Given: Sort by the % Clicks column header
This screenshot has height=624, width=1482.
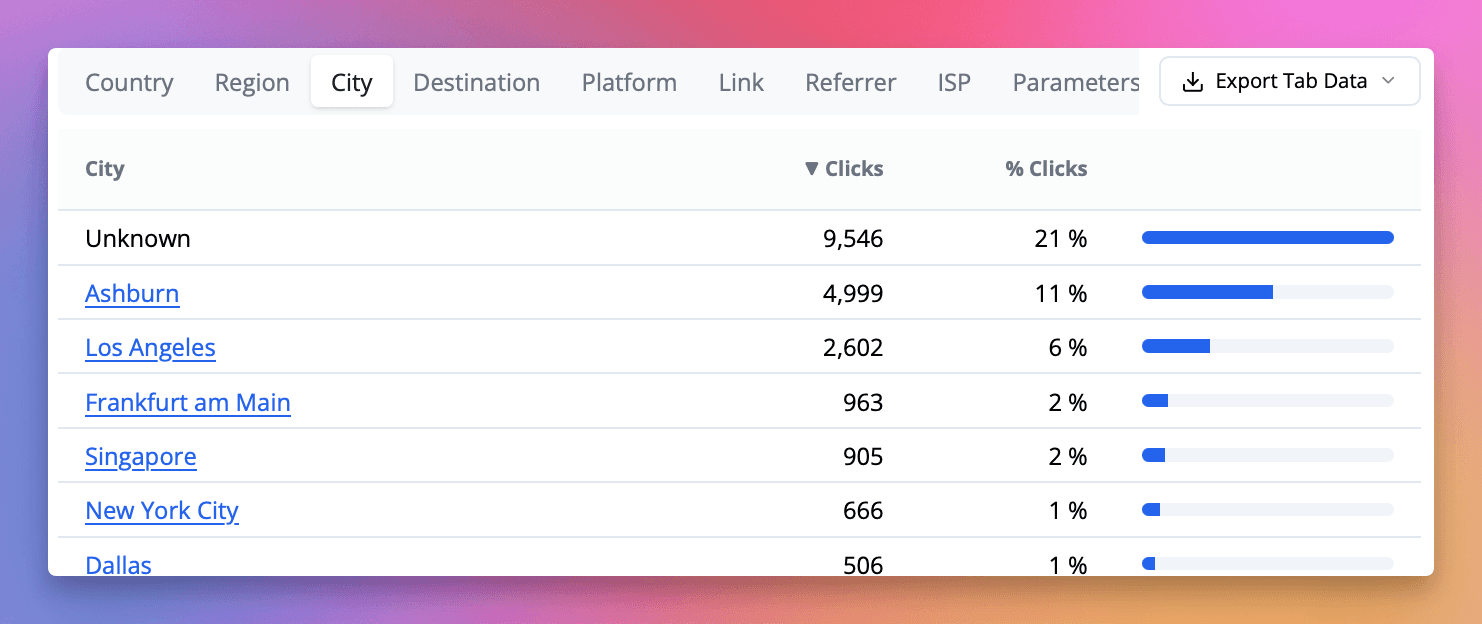Looking at the screenshot, I should click(x=1046, y=169).
